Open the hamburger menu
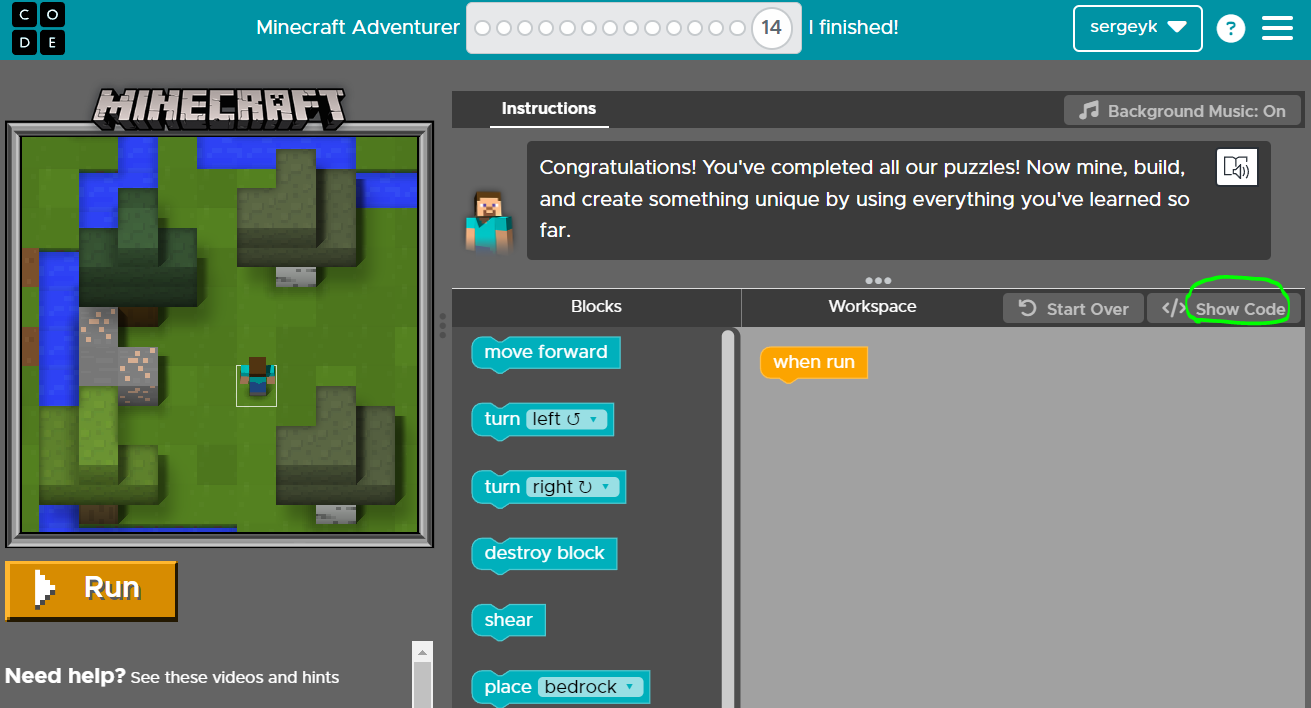This screenshot has width=1311, height=708. [1277, 28]
